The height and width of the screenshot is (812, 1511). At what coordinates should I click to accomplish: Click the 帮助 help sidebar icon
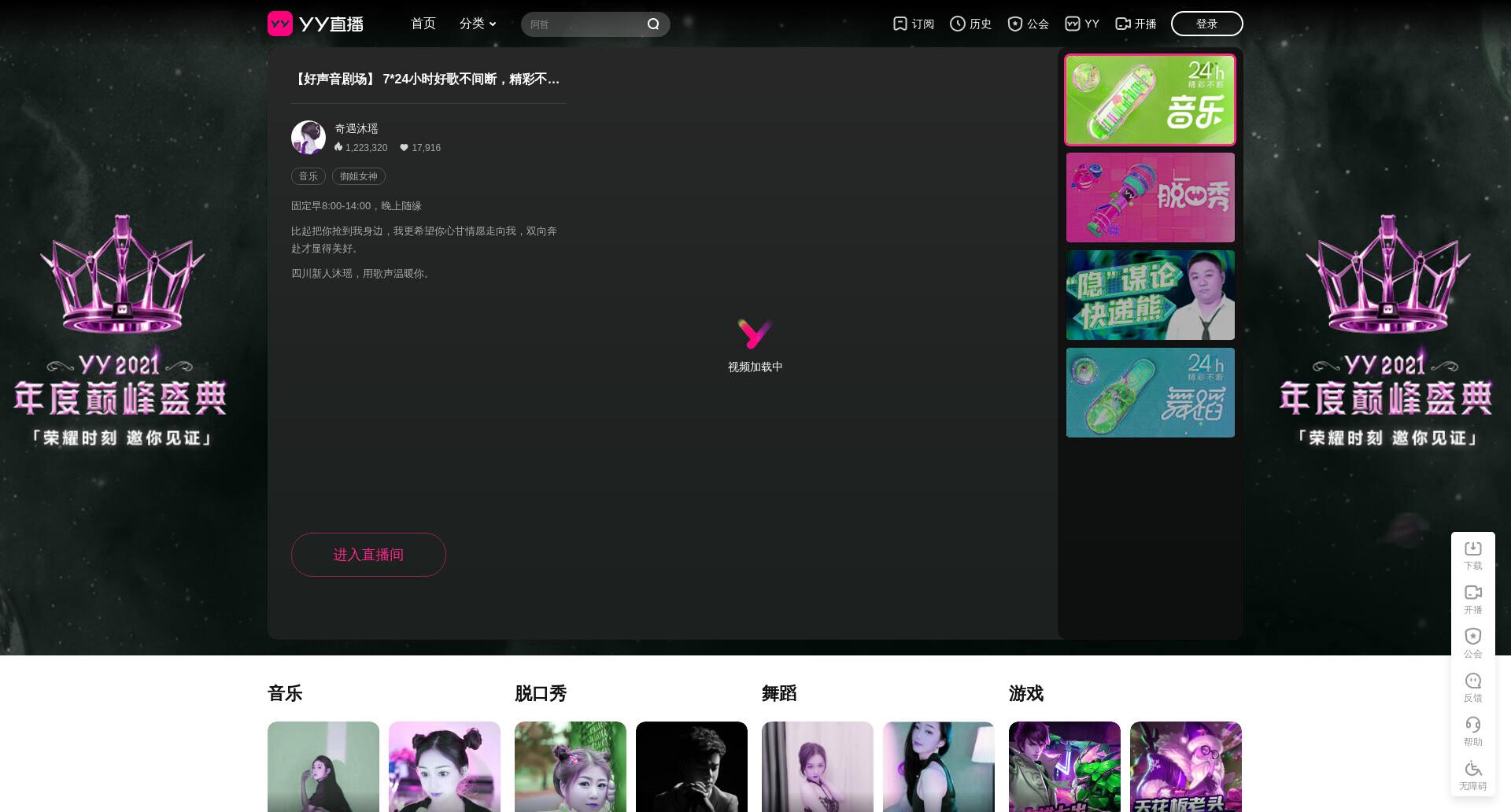click(1473, 731)
